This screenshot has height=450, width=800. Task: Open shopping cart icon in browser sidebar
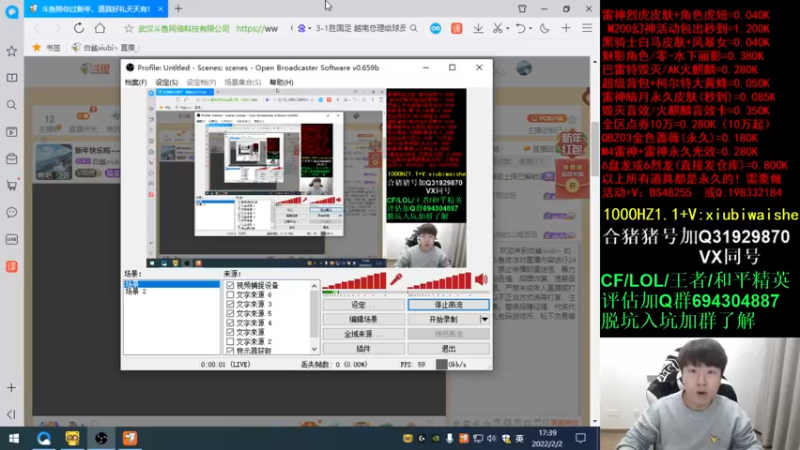[x=12, y=185]
